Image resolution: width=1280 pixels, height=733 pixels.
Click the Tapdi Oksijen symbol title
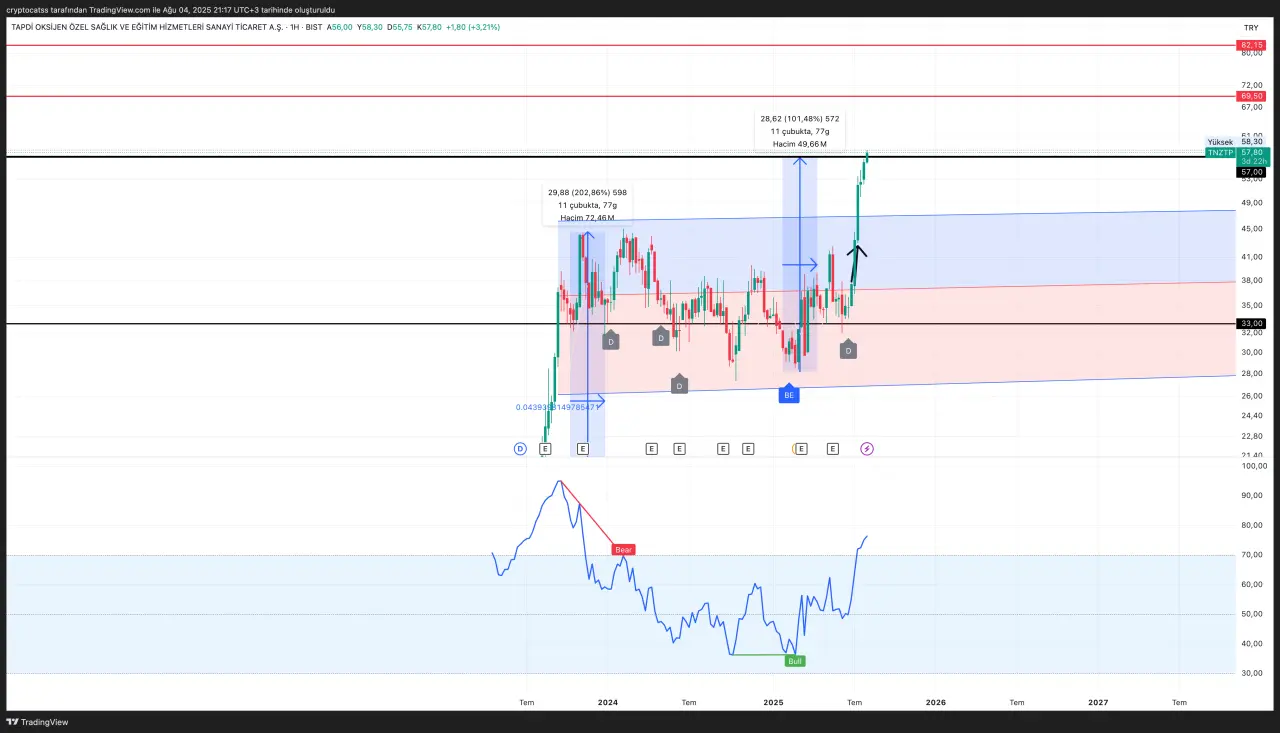(146, 27)
